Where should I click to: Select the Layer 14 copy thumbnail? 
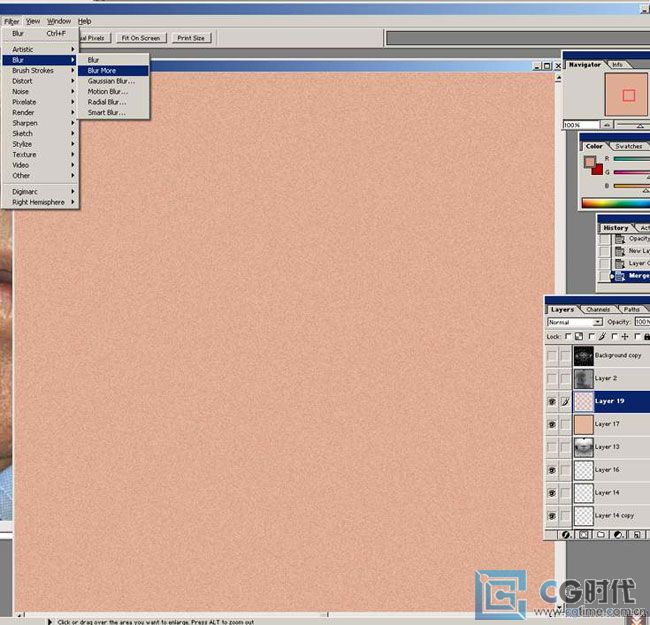point(583,515)
